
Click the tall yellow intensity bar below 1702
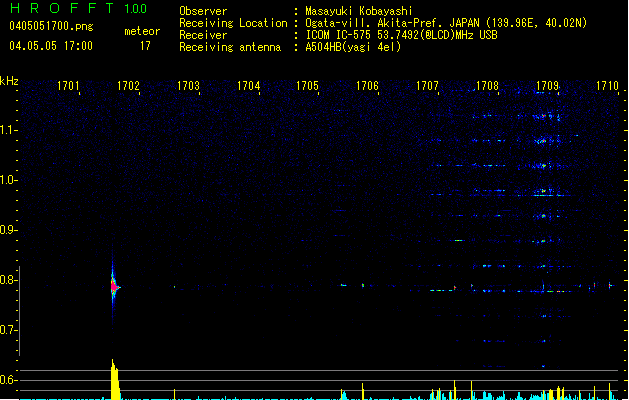[115, 380]
